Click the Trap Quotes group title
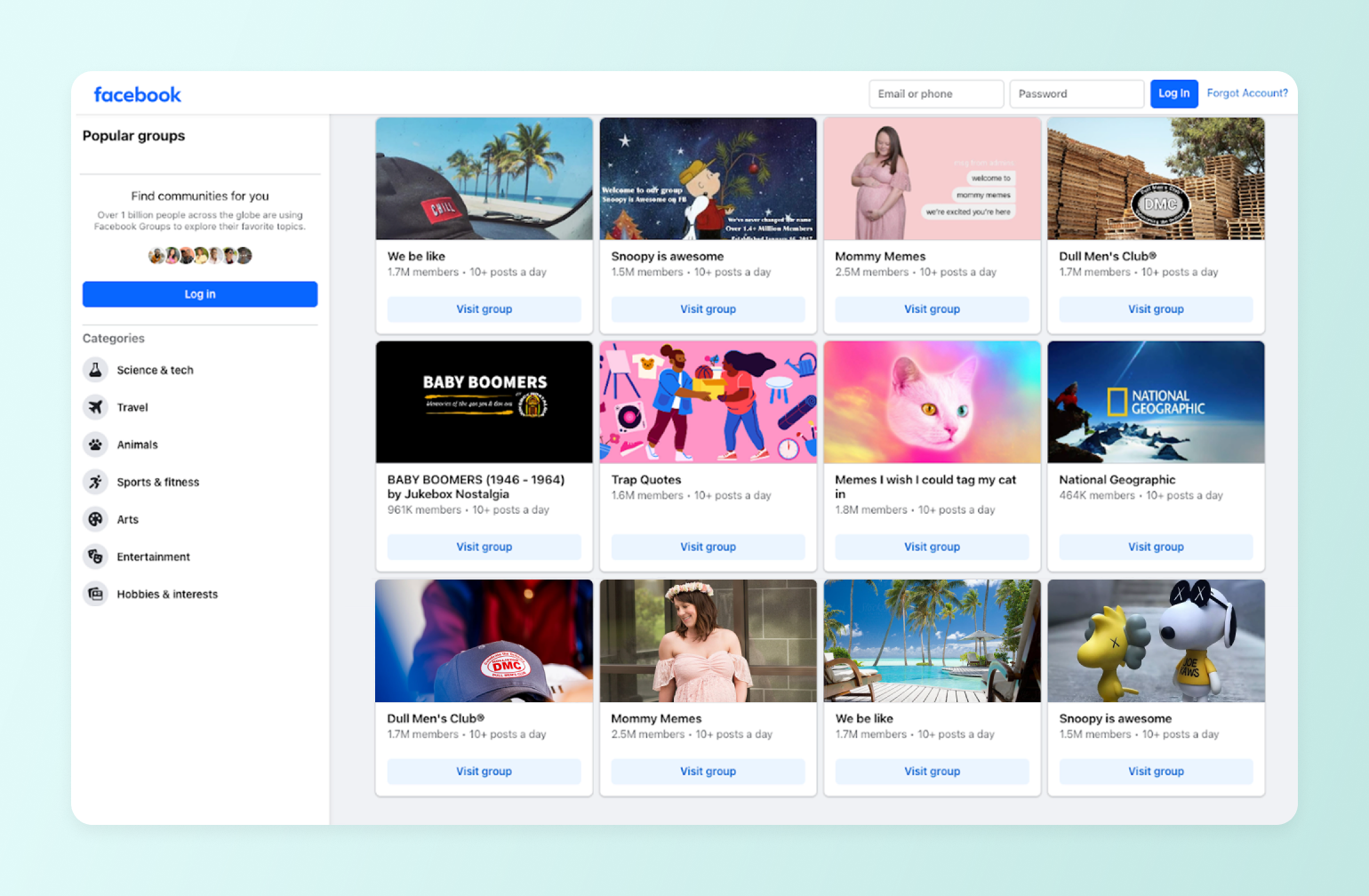This screenshot has height=896, width=1369. coord(646,480)
